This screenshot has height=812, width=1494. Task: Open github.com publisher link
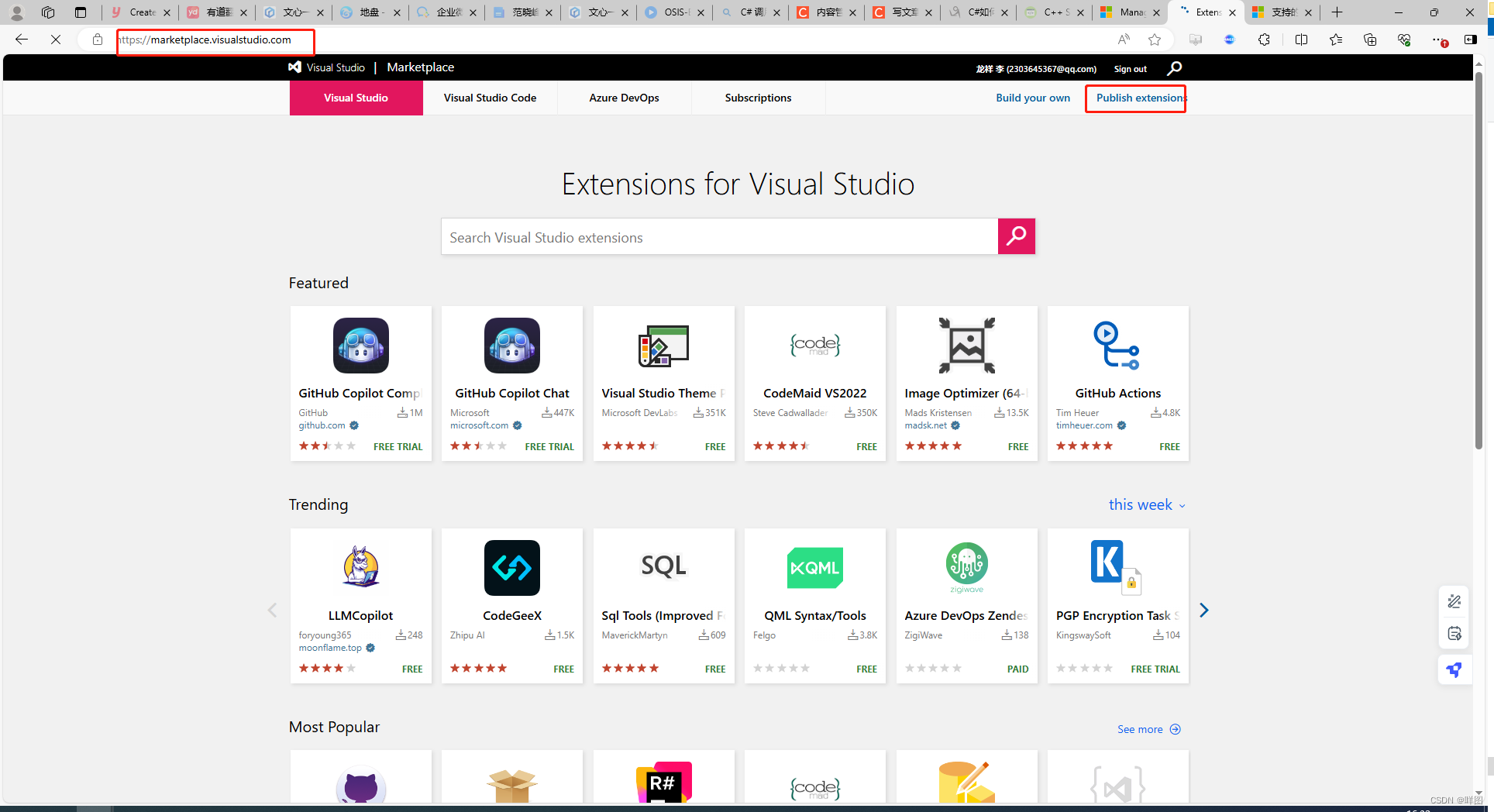tap(322, 425)
